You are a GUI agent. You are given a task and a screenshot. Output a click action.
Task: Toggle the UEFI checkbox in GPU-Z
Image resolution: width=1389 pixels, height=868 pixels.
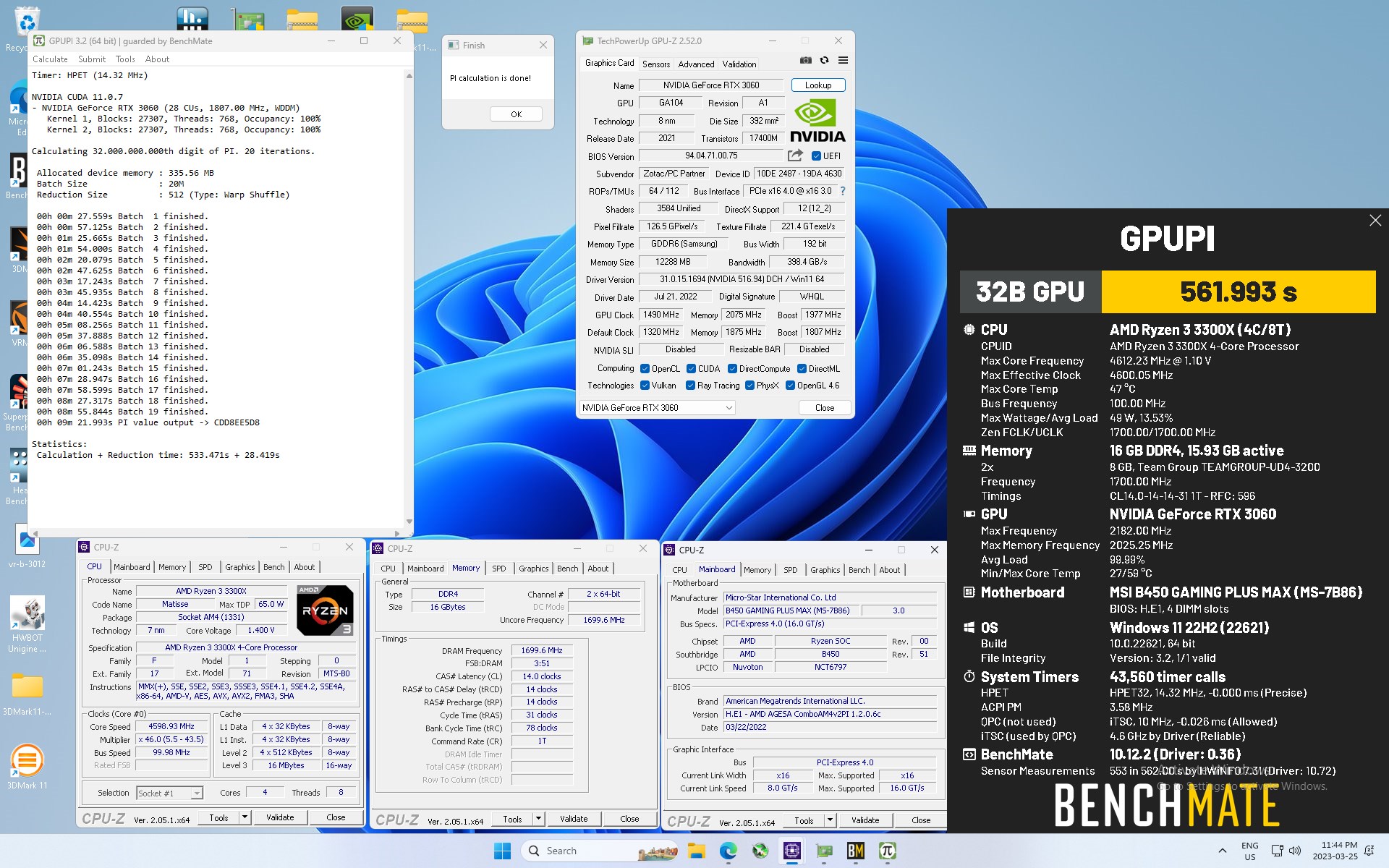(x=816, y=156)
